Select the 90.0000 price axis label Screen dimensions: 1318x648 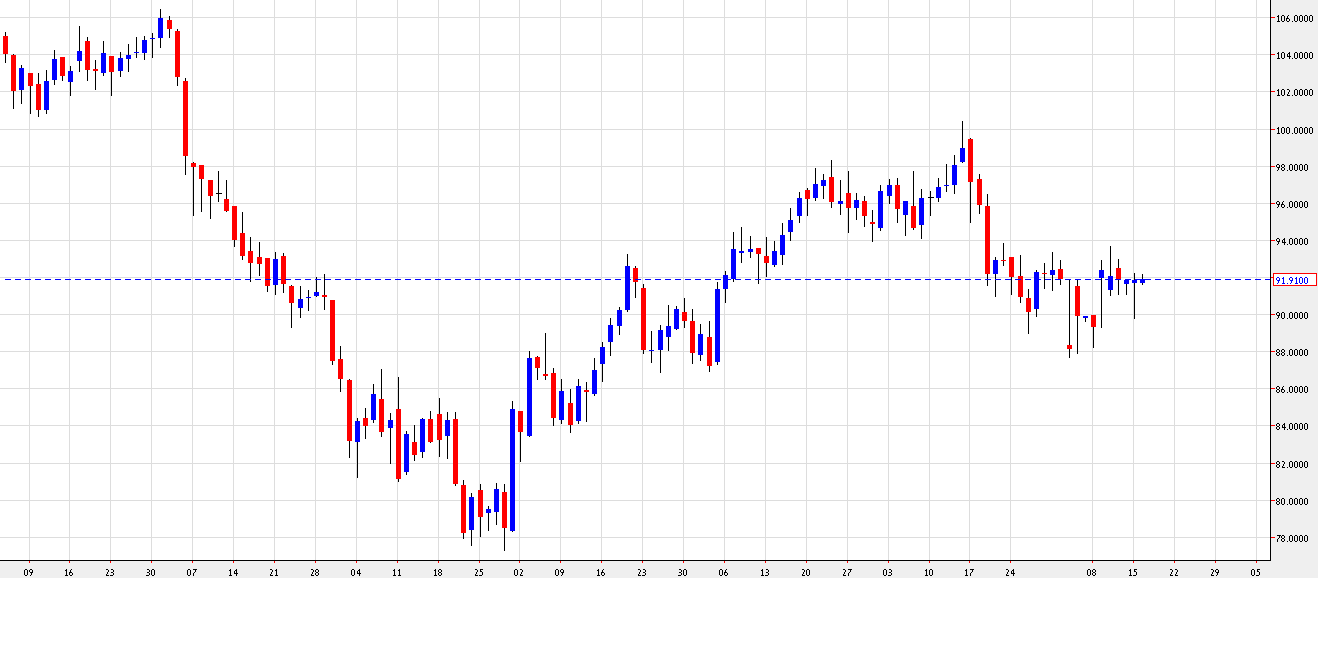tap(1294, 315)
